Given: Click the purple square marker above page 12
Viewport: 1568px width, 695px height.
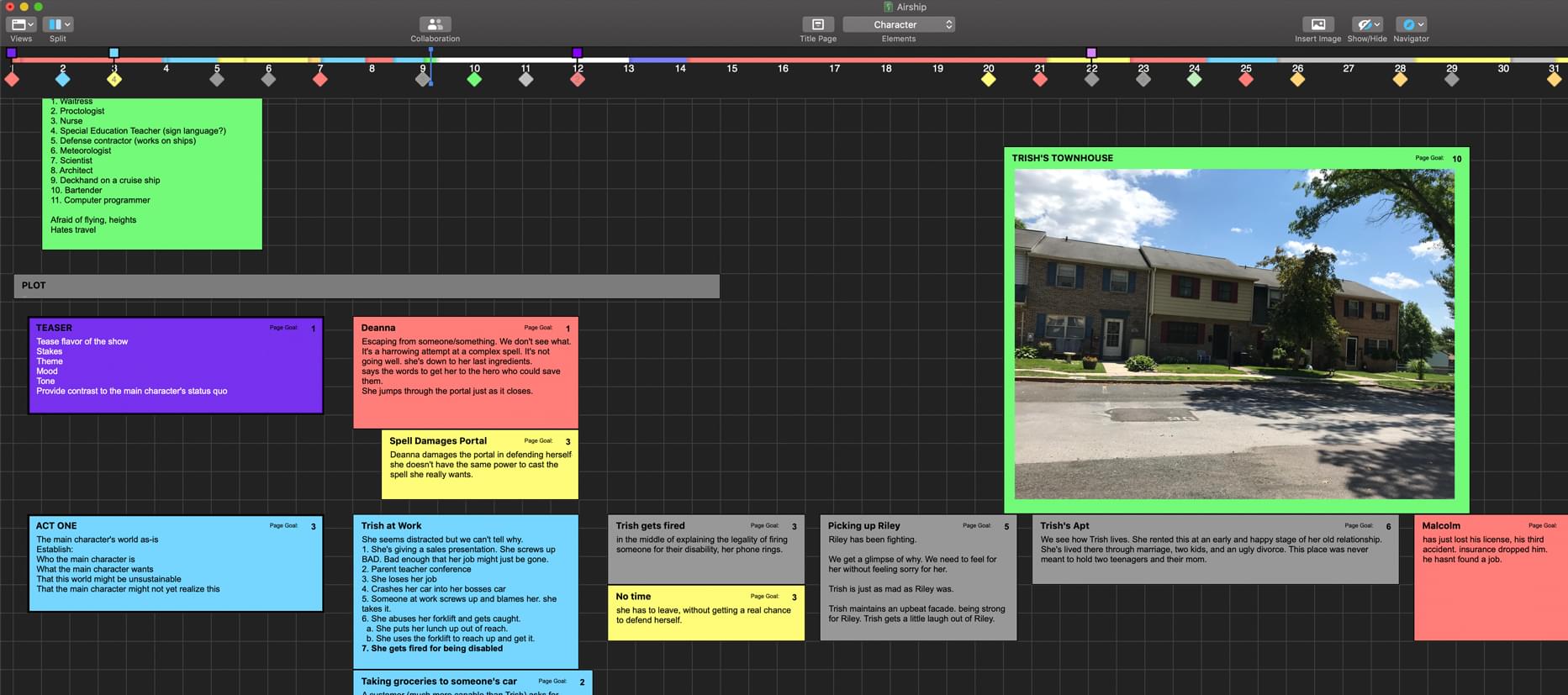Looking at the screenshot, I should (x=578, y=53).
